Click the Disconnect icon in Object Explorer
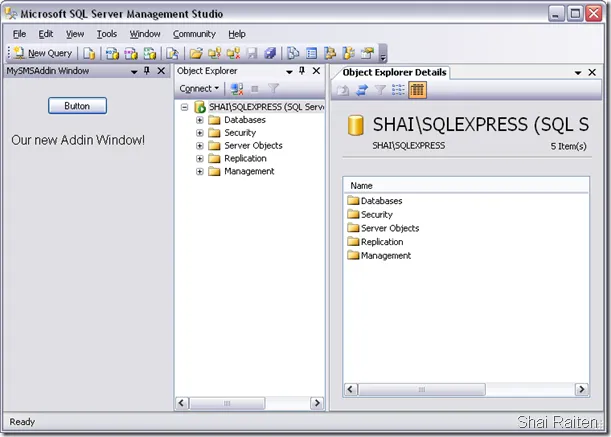Viewport: 611px width, 437px height. [x=237, y=89]
